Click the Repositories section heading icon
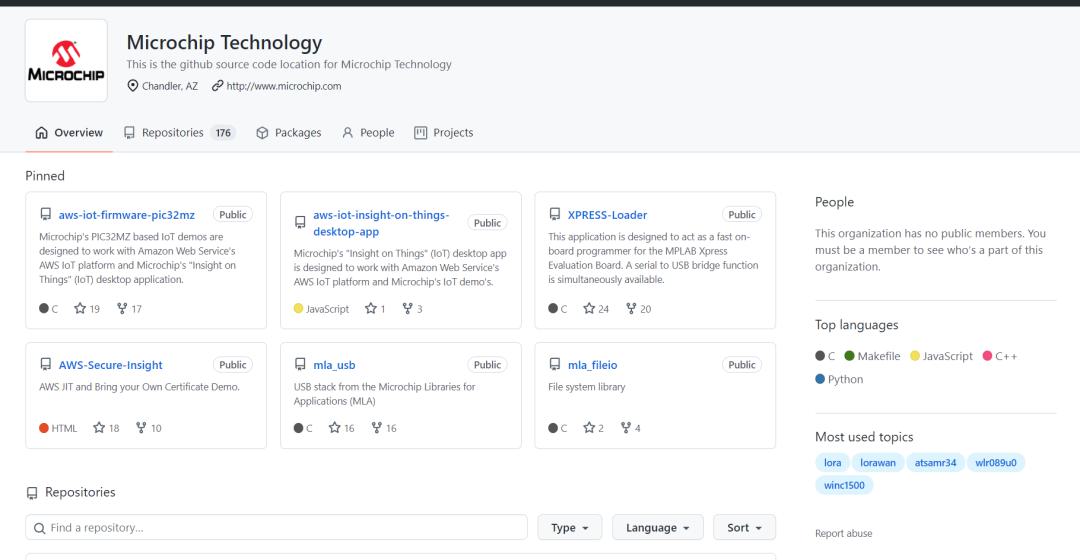 click(32, 492)
